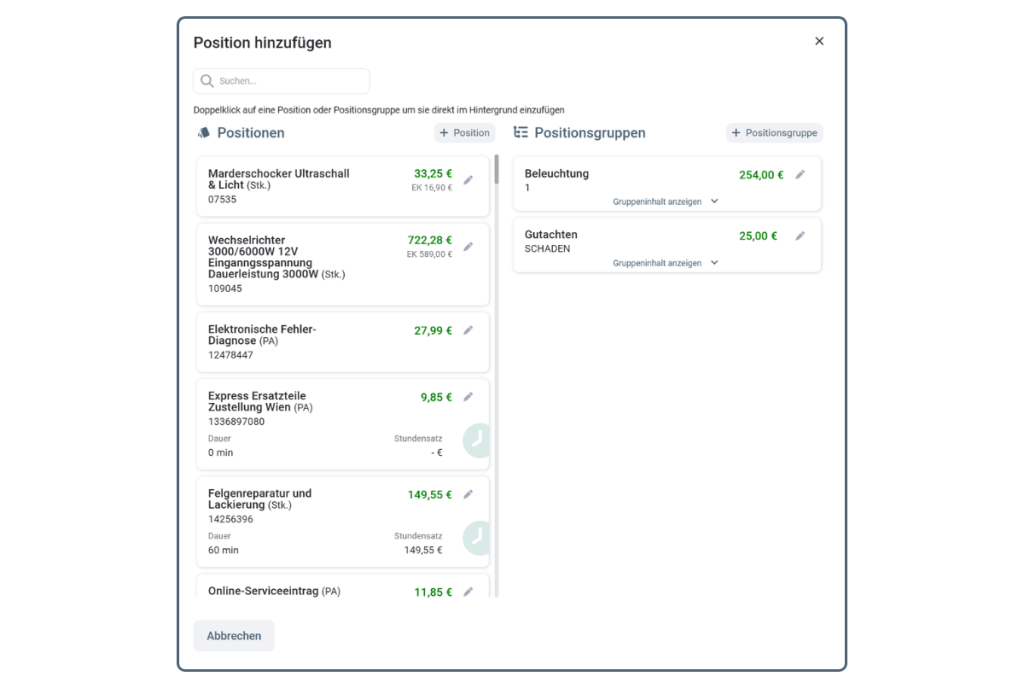Click the clock icon on Express Ersatzteile Zustellung
1024x688 pixels.
tap(477, 440)
